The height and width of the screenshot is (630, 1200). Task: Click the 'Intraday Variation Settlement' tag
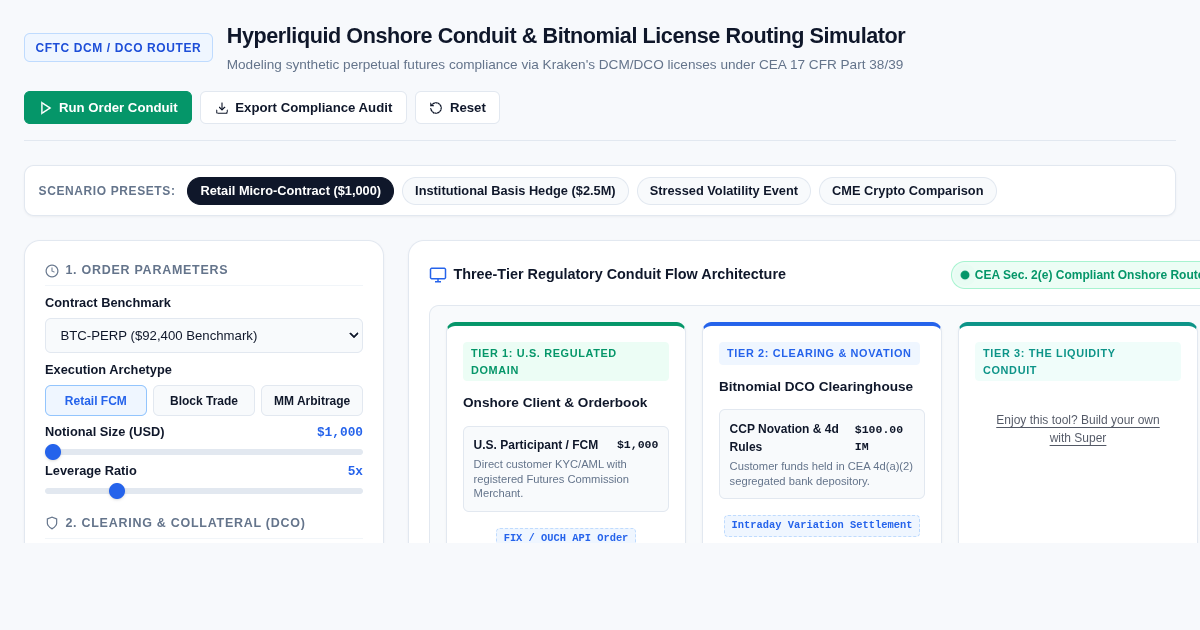pyautogui.click(x=822, y=525)
